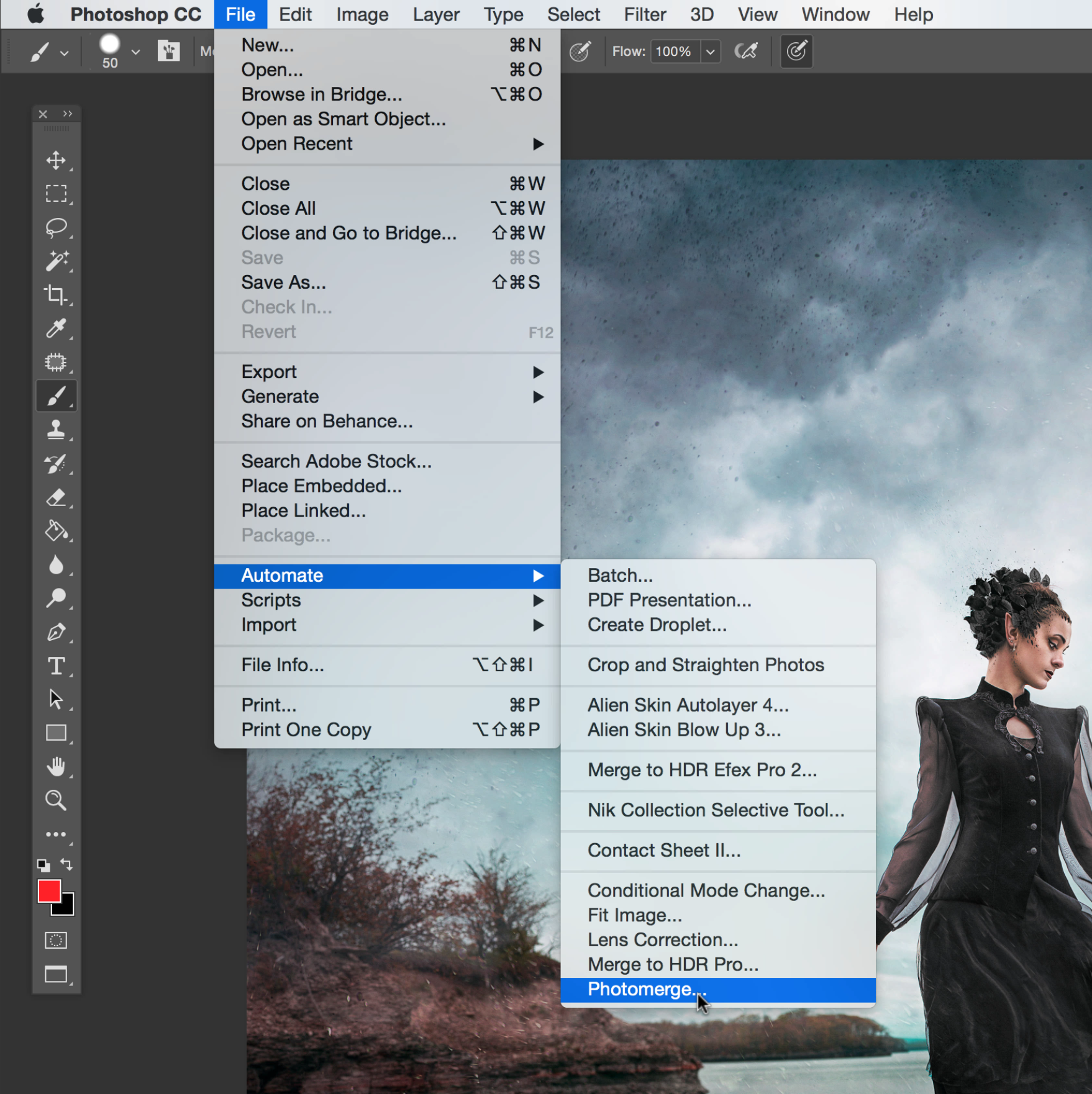
Task: Open the Edit menu
Action: (295, 14)
